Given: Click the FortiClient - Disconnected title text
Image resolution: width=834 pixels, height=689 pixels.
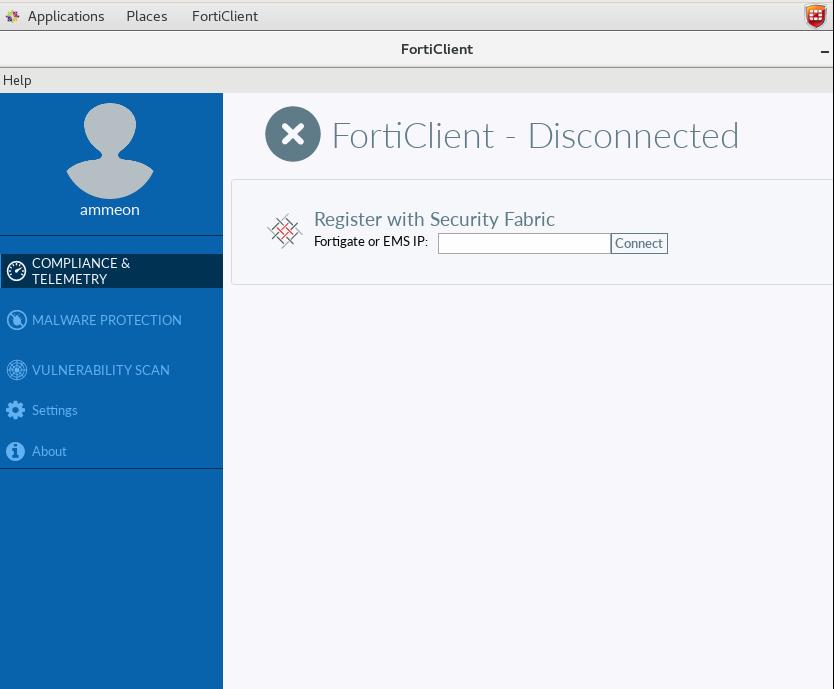Looking at the screenshot, I should tap(535, 136).
